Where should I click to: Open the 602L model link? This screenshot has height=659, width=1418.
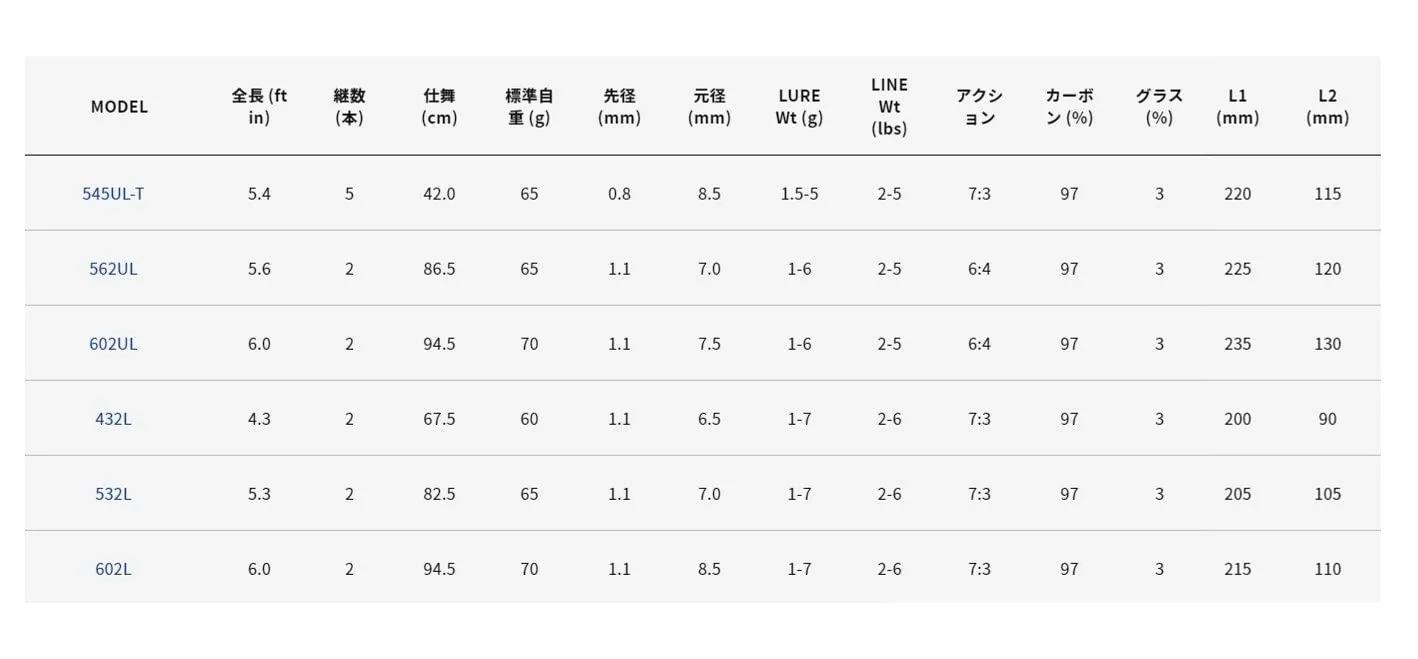pyautogui.click(x=113, y=569)
